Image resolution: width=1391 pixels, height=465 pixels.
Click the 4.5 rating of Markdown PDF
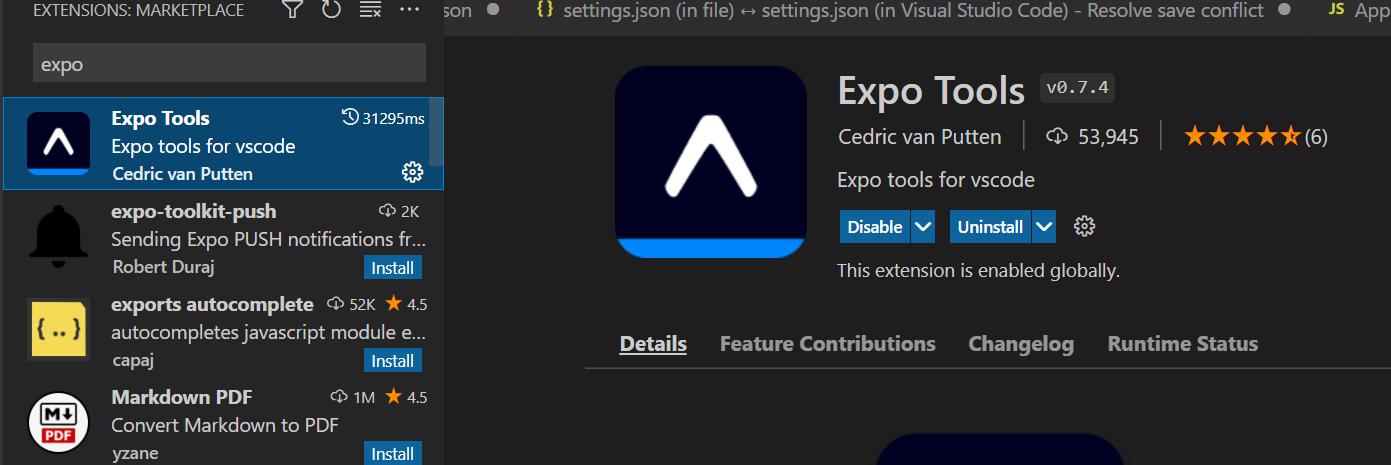407,397
